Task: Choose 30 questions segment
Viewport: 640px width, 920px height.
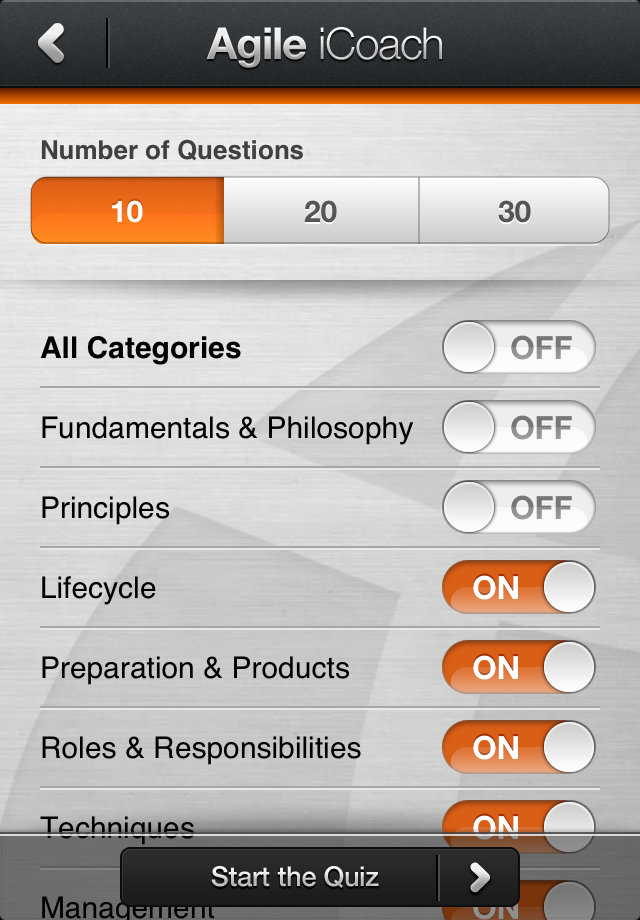Action: (x=514, y=211)
